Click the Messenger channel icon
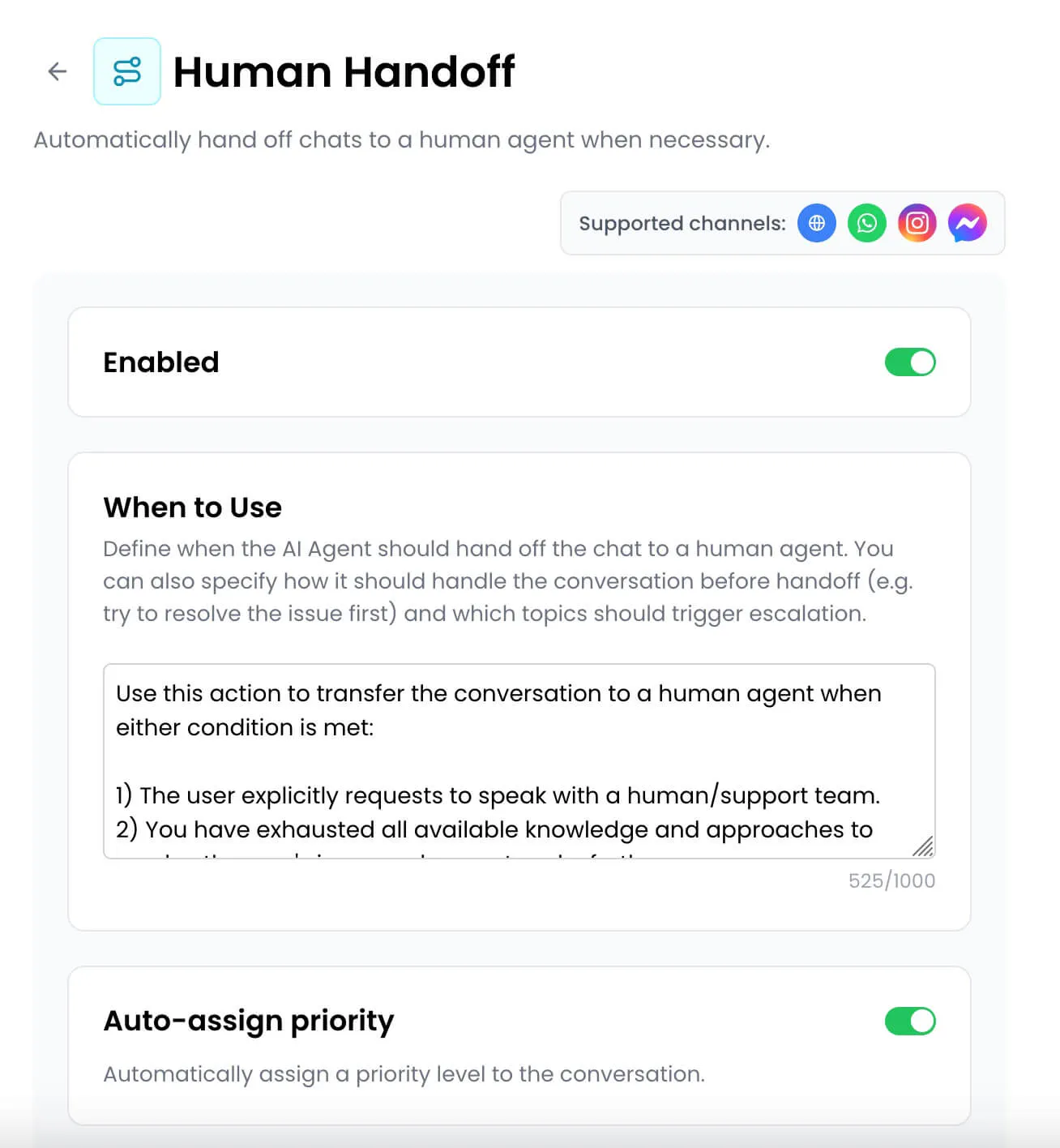This screenshot has height=1148, width=1060. click(968, 223)
